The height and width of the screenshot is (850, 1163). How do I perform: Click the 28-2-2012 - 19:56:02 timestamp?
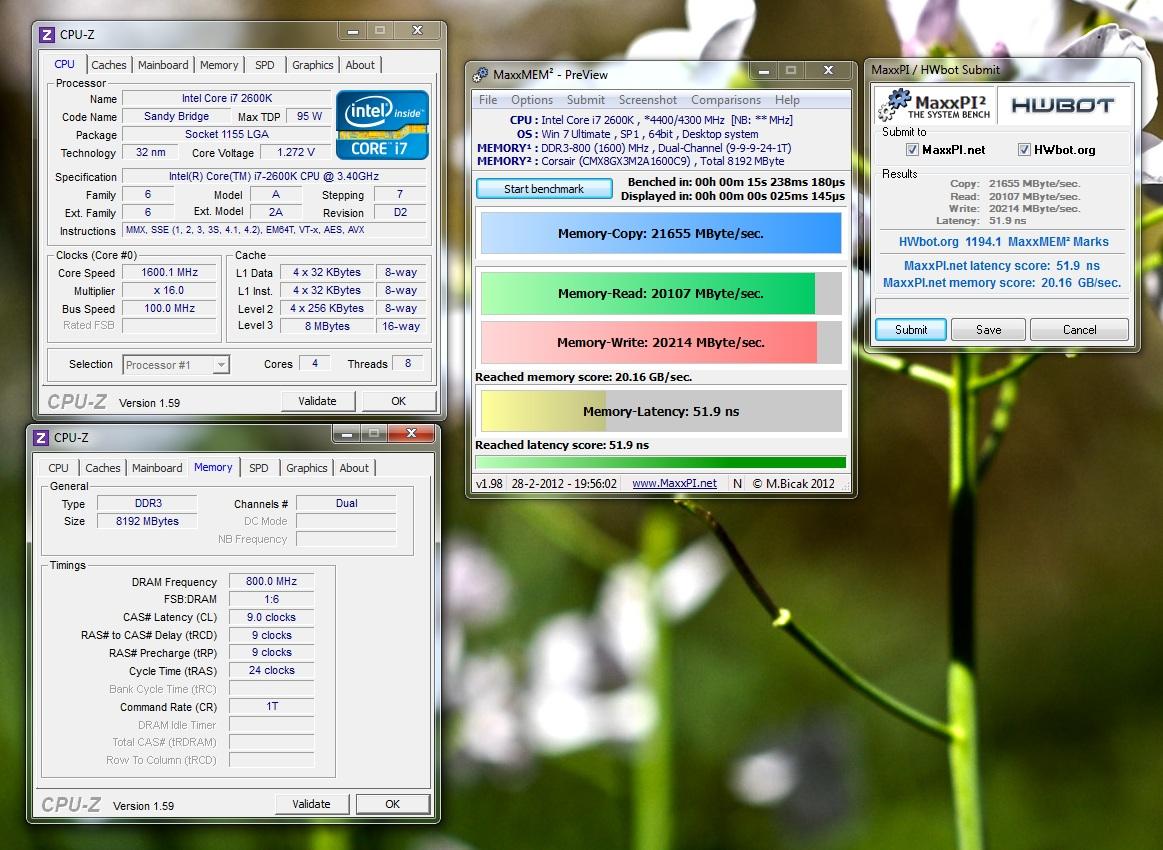click(x=564, y=484)
